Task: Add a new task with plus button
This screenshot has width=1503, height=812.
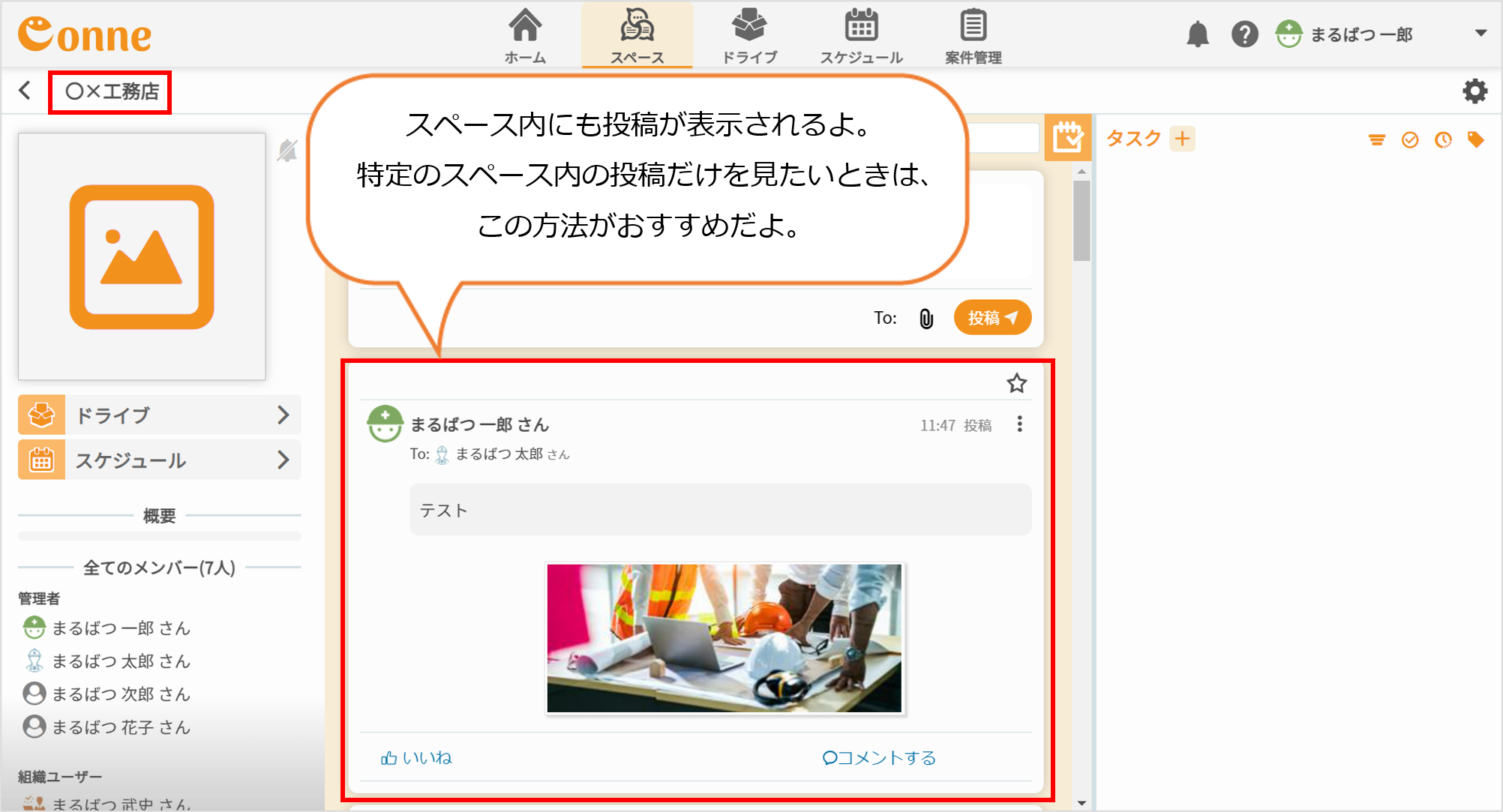Action: (x=1182, y=139)
